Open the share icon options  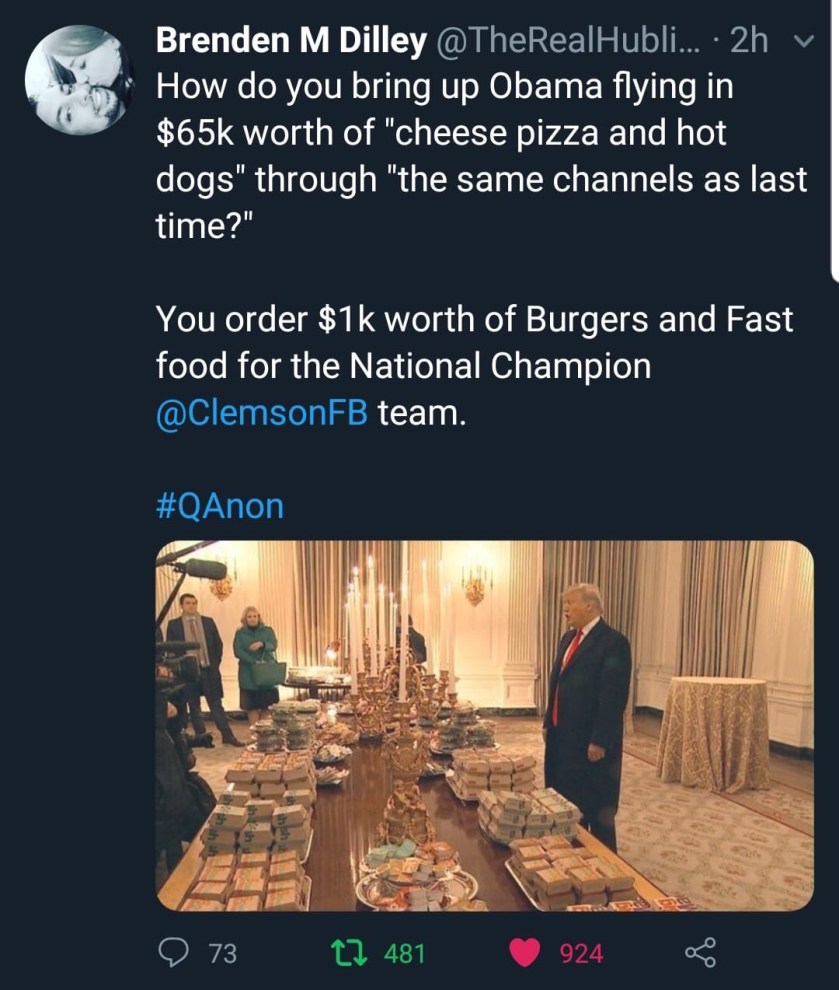(x=700, y=951)
